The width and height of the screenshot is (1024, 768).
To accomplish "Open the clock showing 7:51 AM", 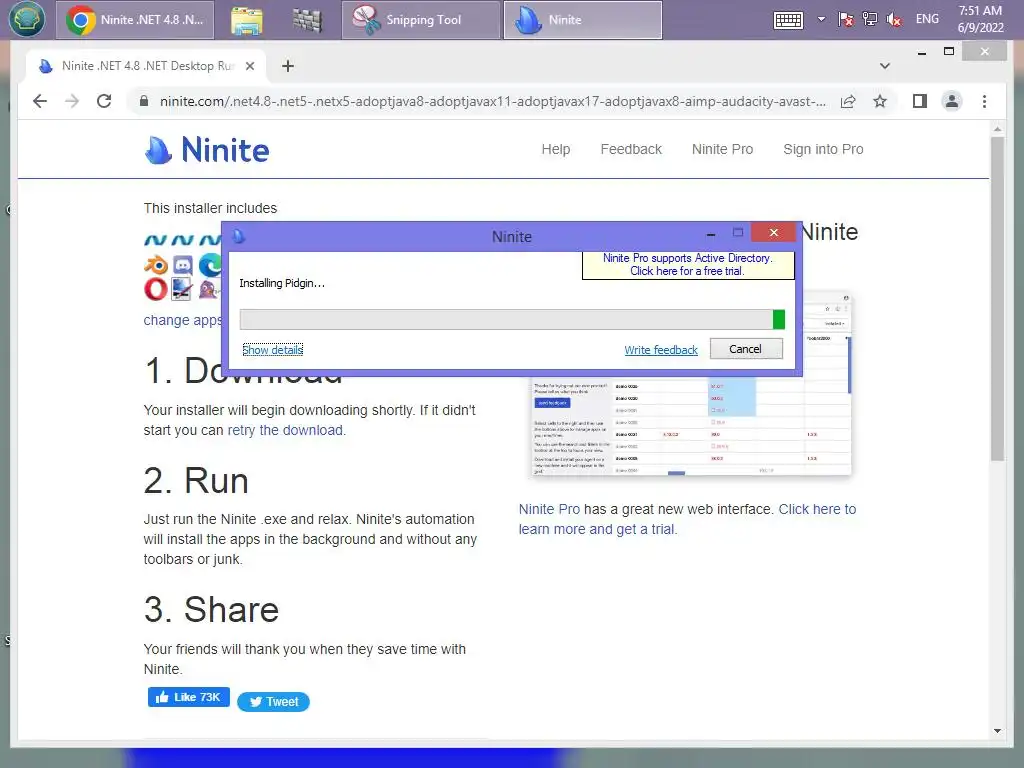I will click(x=980, y=19).
